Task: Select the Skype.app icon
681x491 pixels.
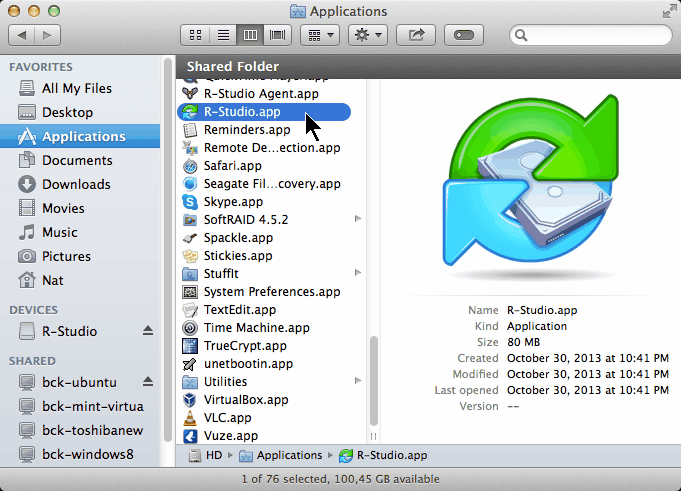Action: 190,201
